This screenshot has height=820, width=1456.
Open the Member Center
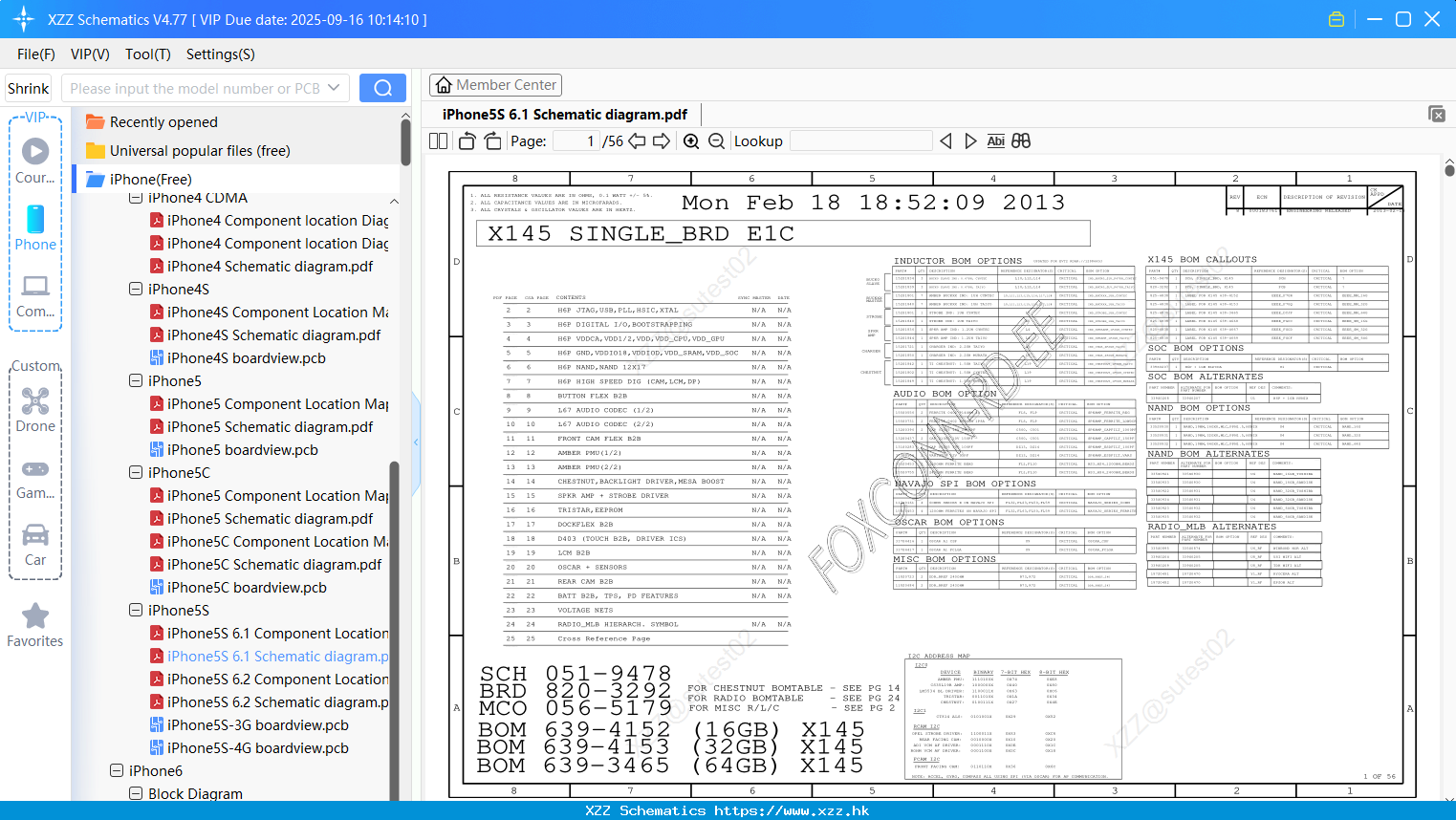coord(495,85)
